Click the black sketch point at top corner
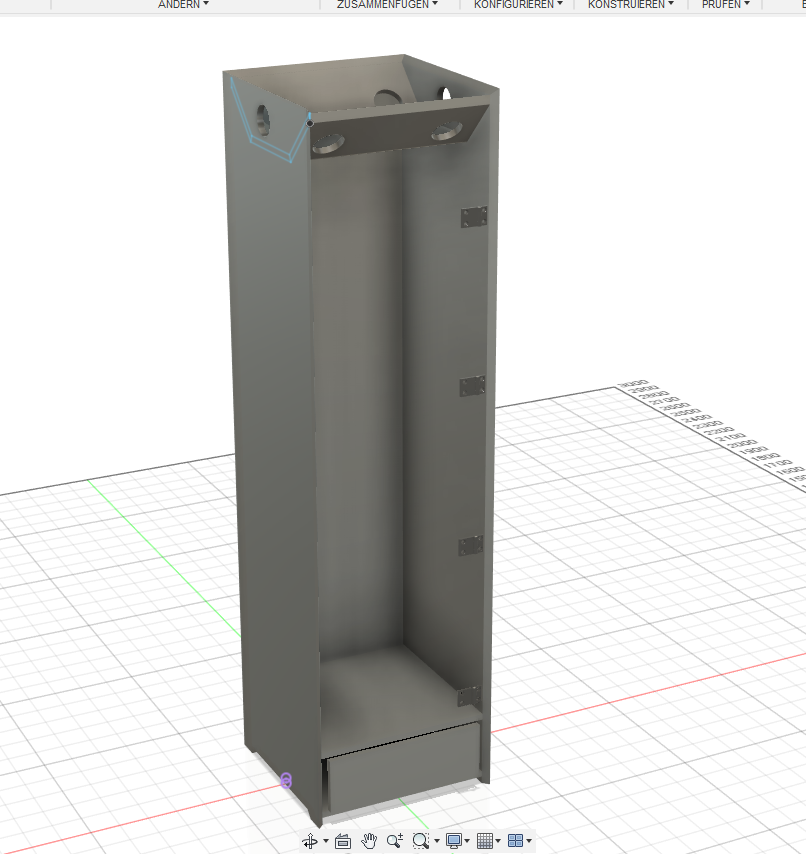Screen dimensions: 806x854 pyautogui.click(x=310, y=124)
